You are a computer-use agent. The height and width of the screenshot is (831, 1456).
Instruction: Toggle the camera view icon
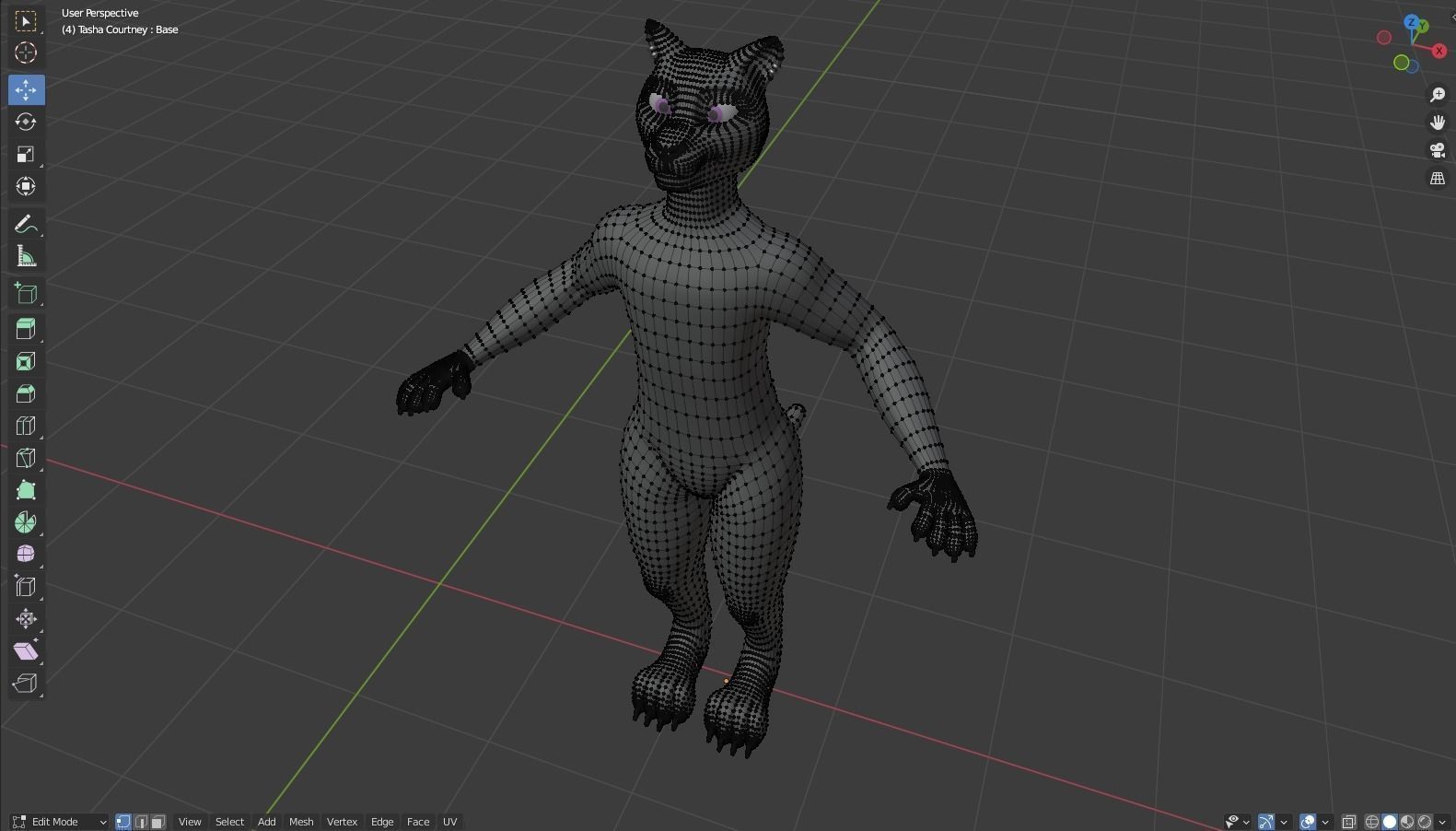1438,150
